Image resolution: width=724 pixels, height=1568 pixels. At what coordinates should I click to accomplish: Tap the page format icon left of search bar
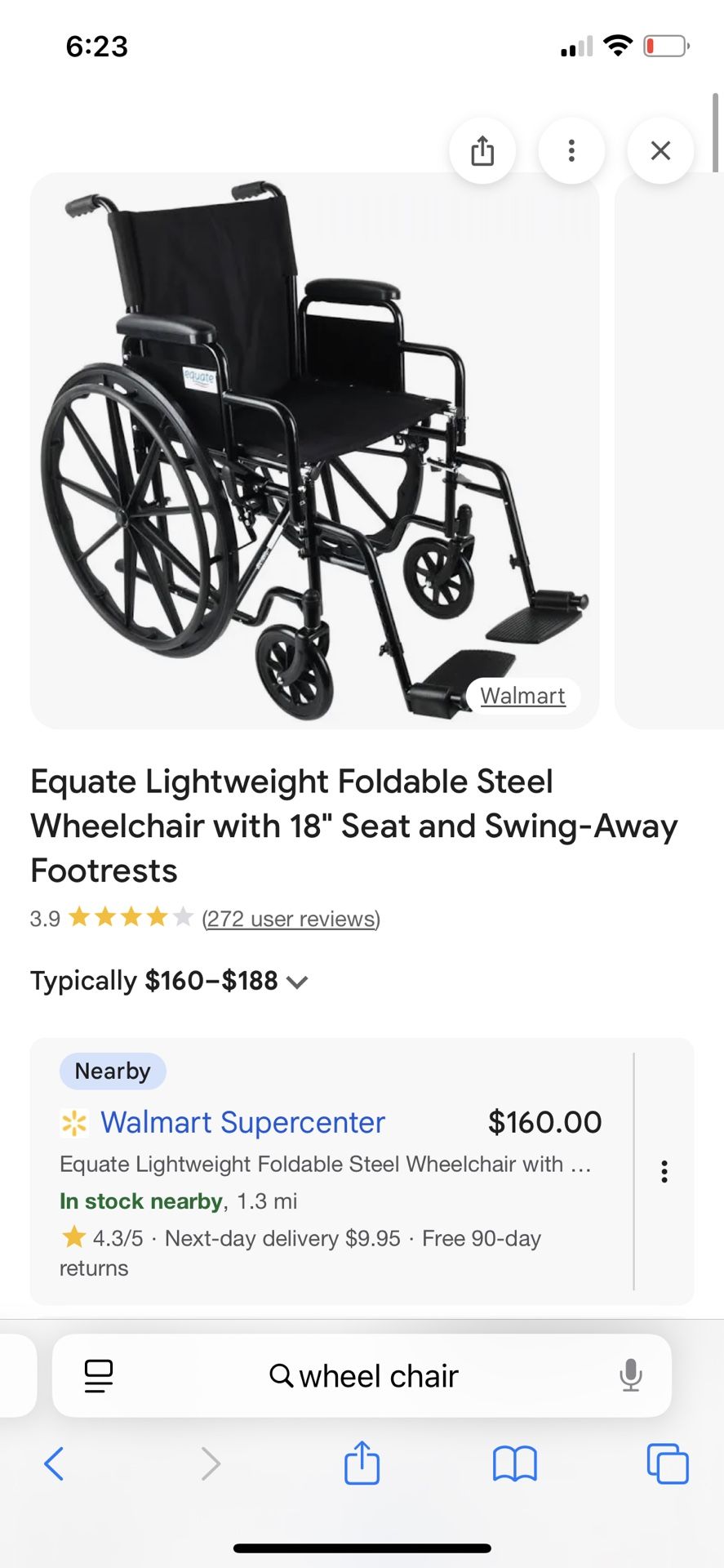click(x=97, y=1375)
